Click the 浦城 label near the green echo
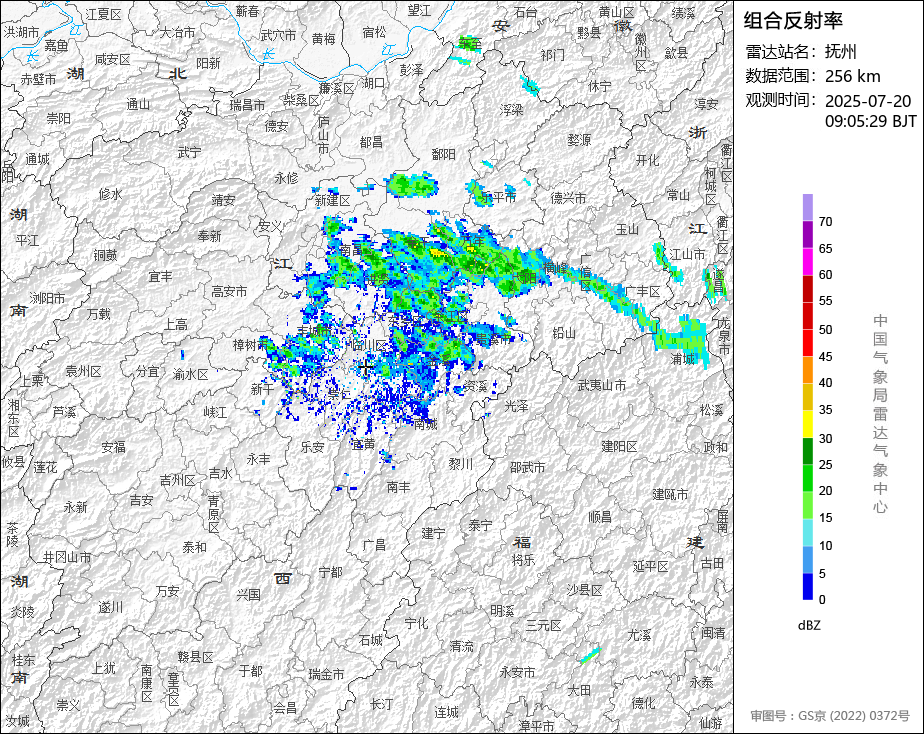The height and width of the screenshot is (734, 924). (682, 358)
